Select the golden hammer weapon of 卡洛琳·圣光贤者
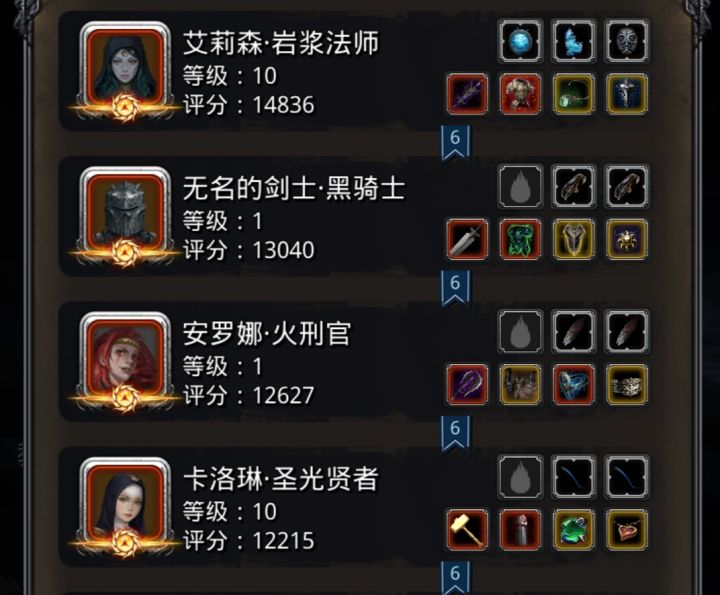The image size is (720, 595). point(467,529)
